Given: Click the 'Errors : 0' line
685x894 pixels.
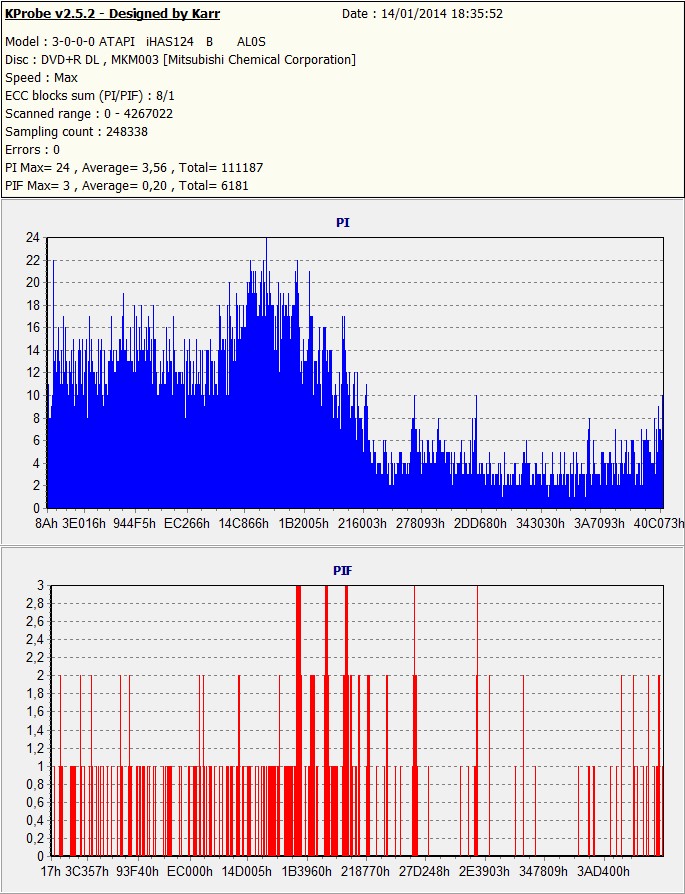Looking at the screenshot, I should point(33,150).
